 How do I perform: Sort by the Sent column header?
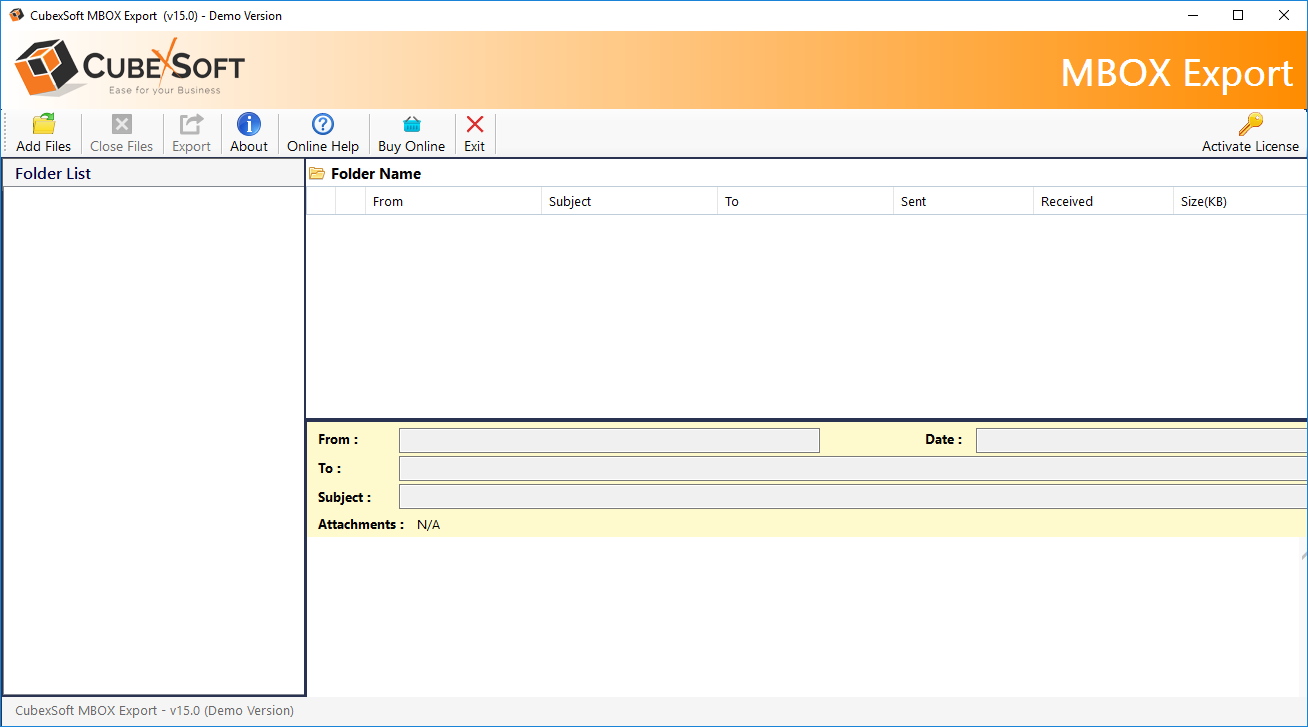click(x=963, y=201)
